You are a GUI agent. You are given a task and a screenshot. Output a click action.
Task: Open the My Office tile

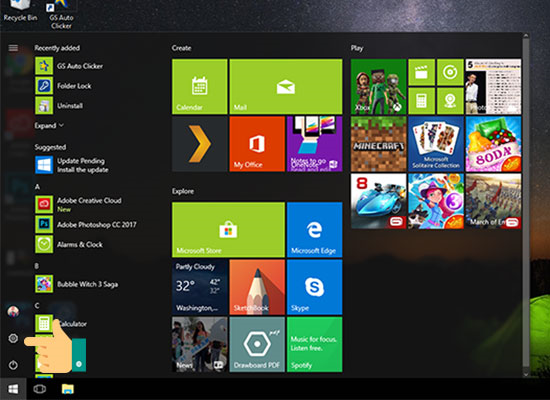(257, 144)
